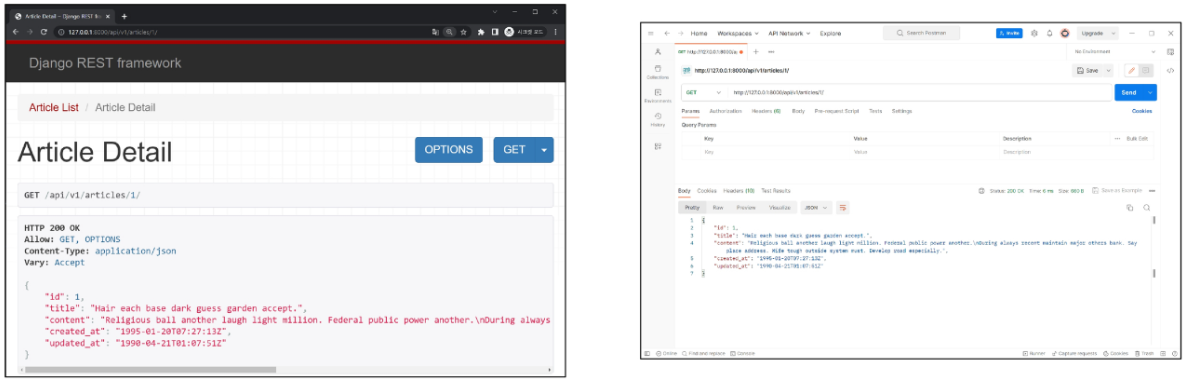Expand the Upgrade dropdown arrow
The height and width of the screenshot is (382, 1187).
tap(1114, 33)
